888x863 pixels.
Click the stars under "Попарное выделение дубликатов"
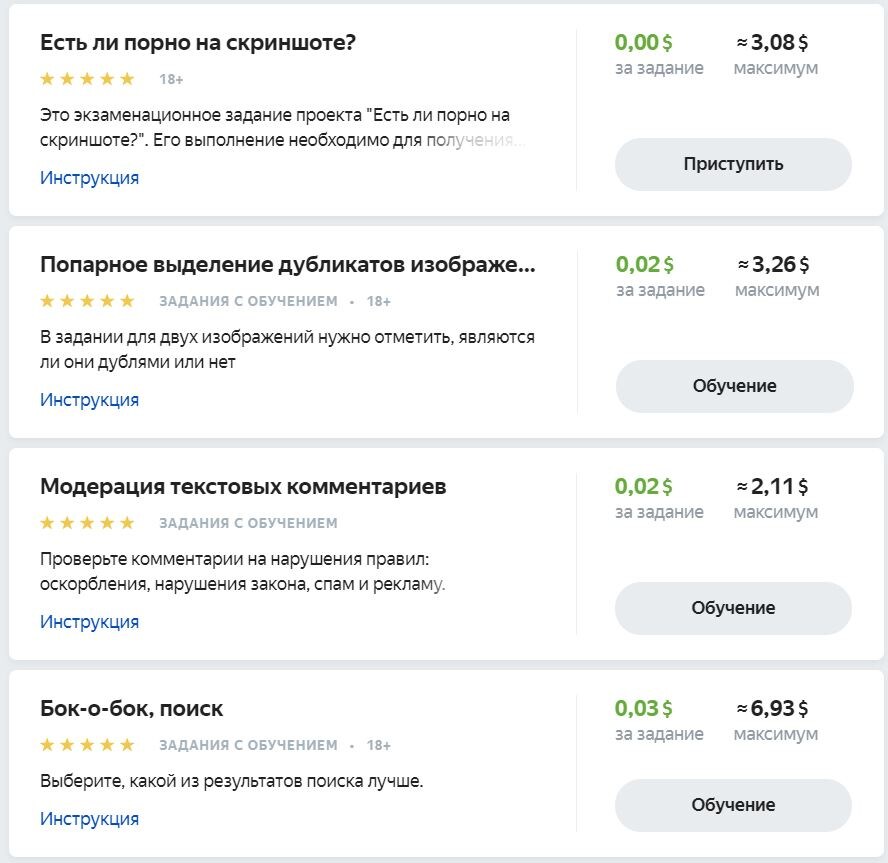coord(87,301)
